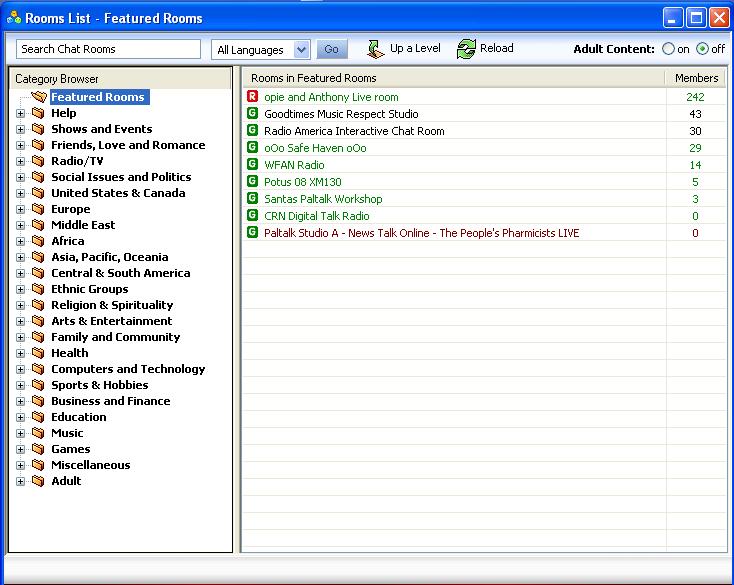Image resolution: width=734 pixels, height=585 pixels.
Task: Click the G icon next to WFAN Radio
Action: click(252, 164)
